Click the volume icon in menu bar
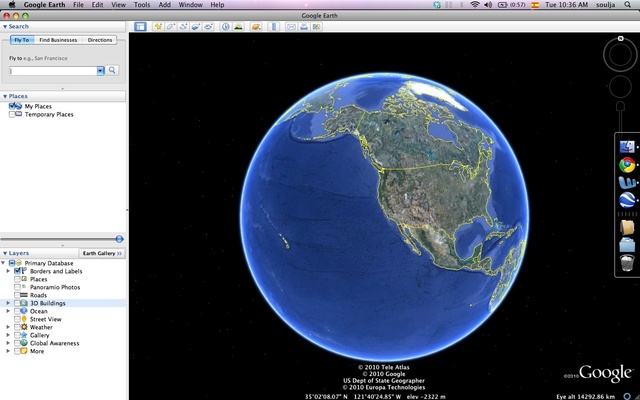640x400 pixels. coord(488,5)
